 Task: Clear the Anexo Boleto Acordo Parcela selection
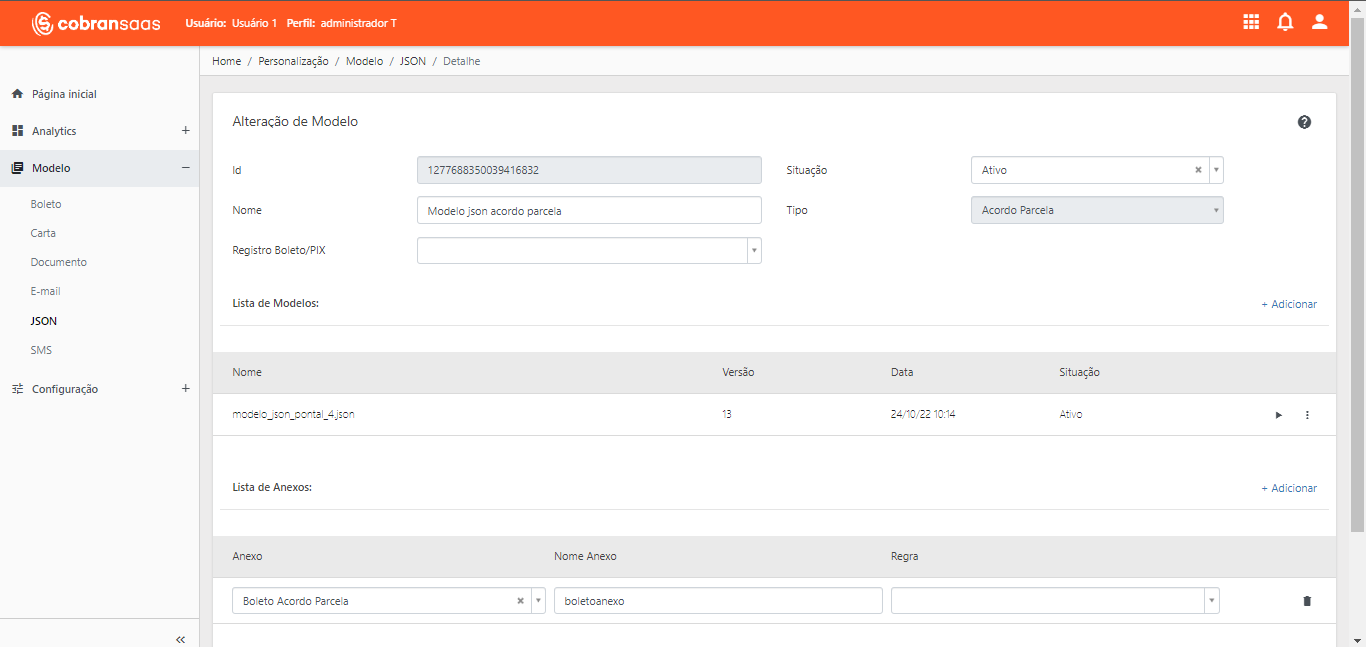pyautogui.click(x=520, y=601)
